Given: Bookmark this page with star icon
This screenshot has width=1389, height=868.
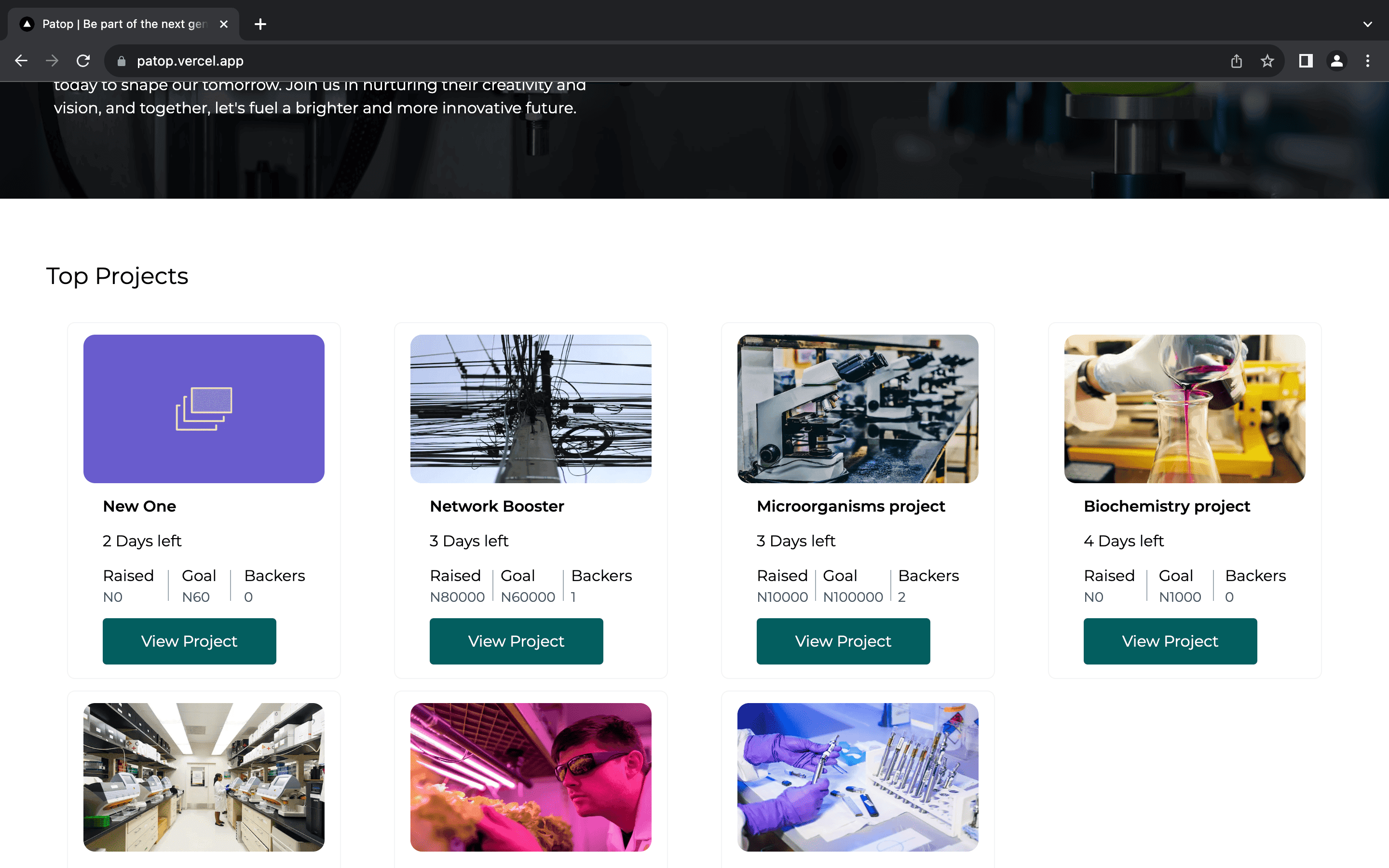Looking at the screenshot, I should (x=1267, y=61).
